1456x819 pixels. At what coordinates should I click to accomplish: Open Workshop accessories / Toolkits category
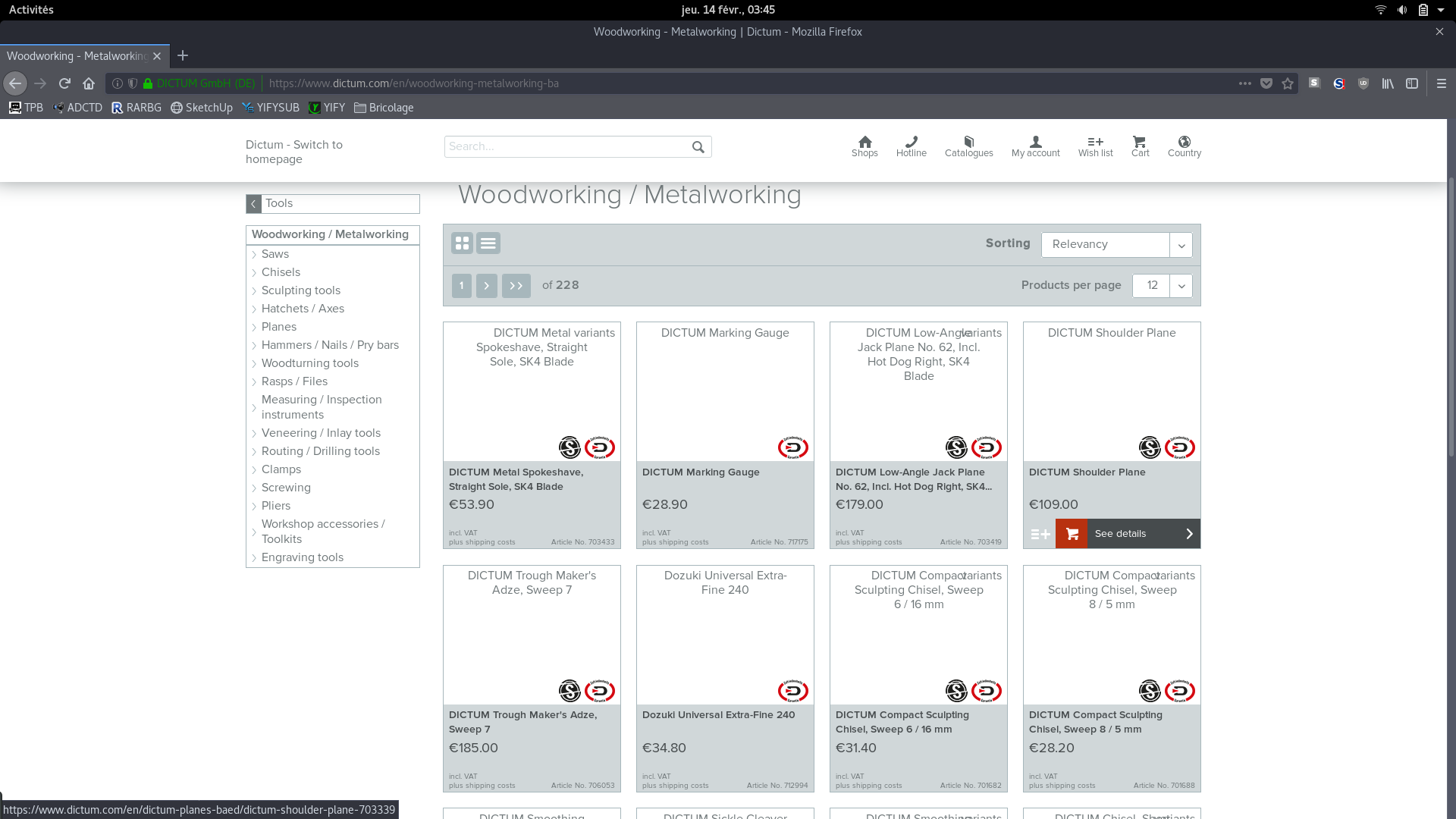[x=323, y=532]
